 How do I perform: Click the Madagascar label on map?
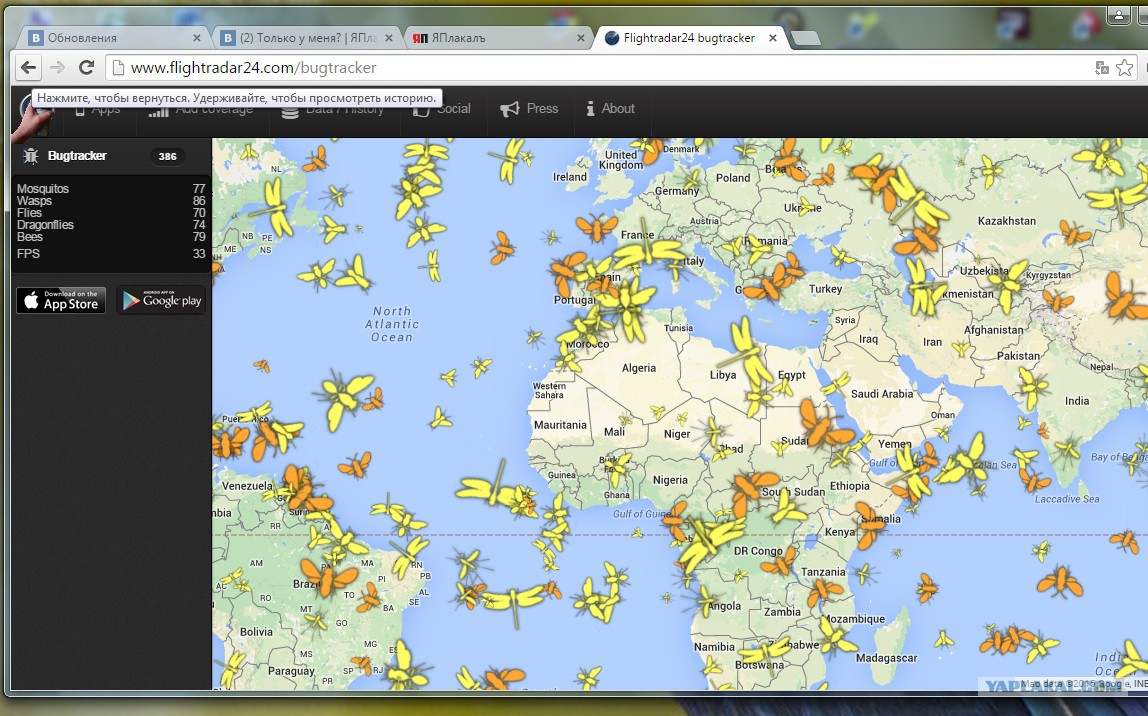tap(887, 658)
